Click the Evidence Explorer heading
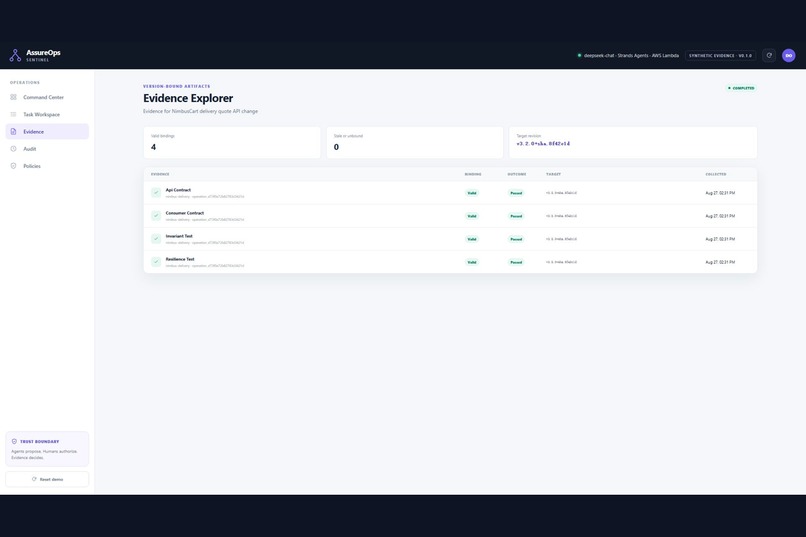This screenshot has width=806, height=537. [188, 98]
